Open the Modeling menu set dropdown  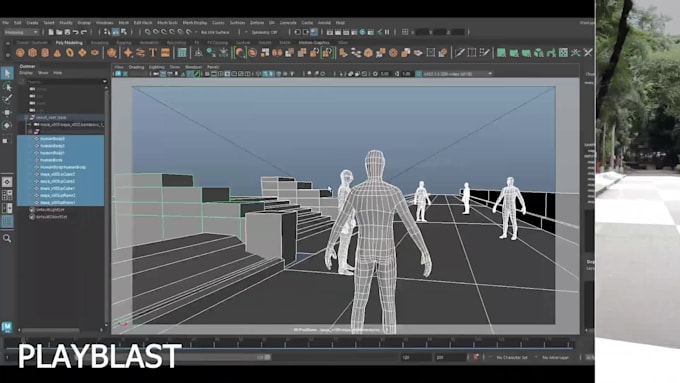click(21, 32)
